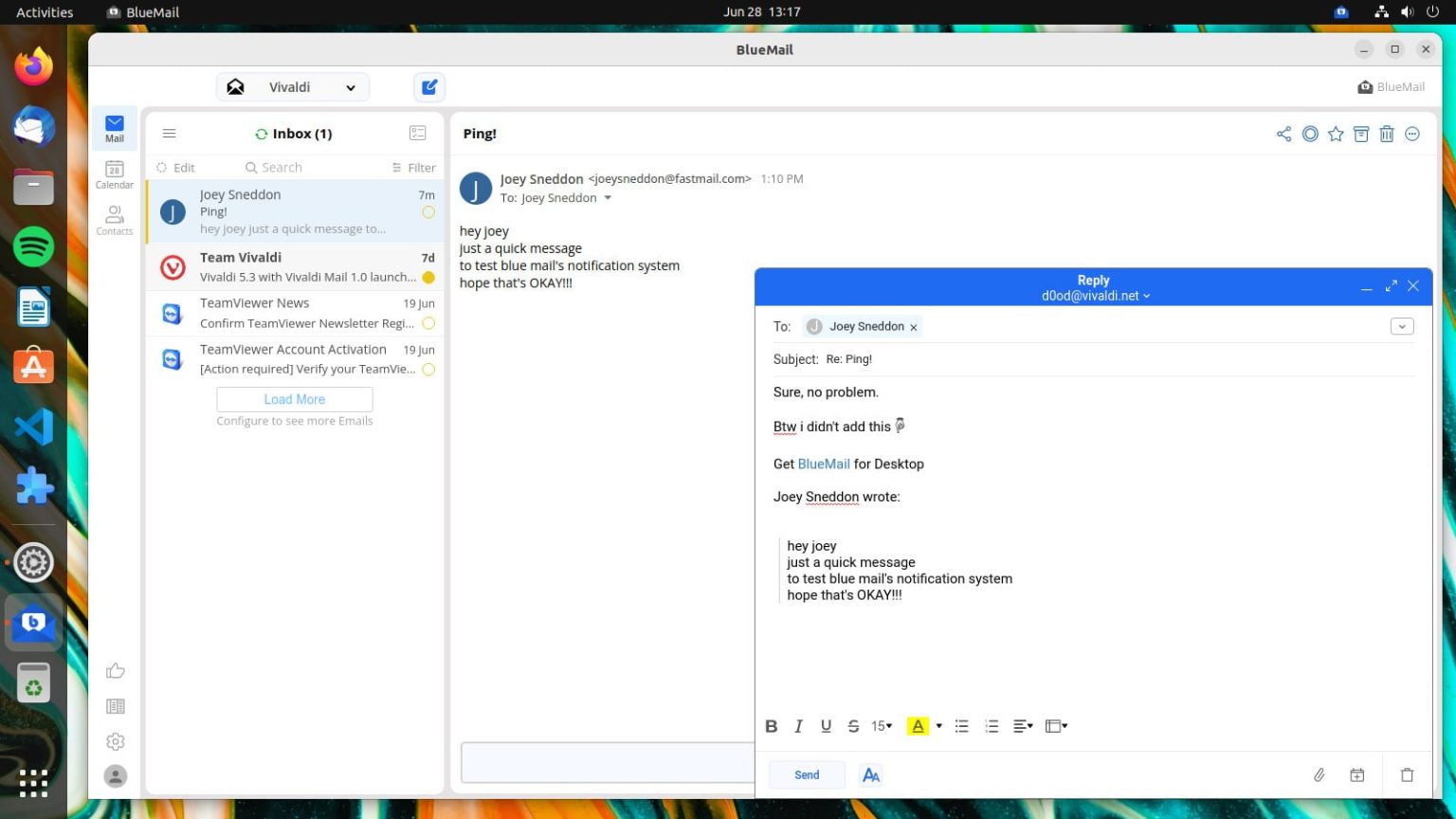Open the Contacts view in sidebar

point(114,220)
